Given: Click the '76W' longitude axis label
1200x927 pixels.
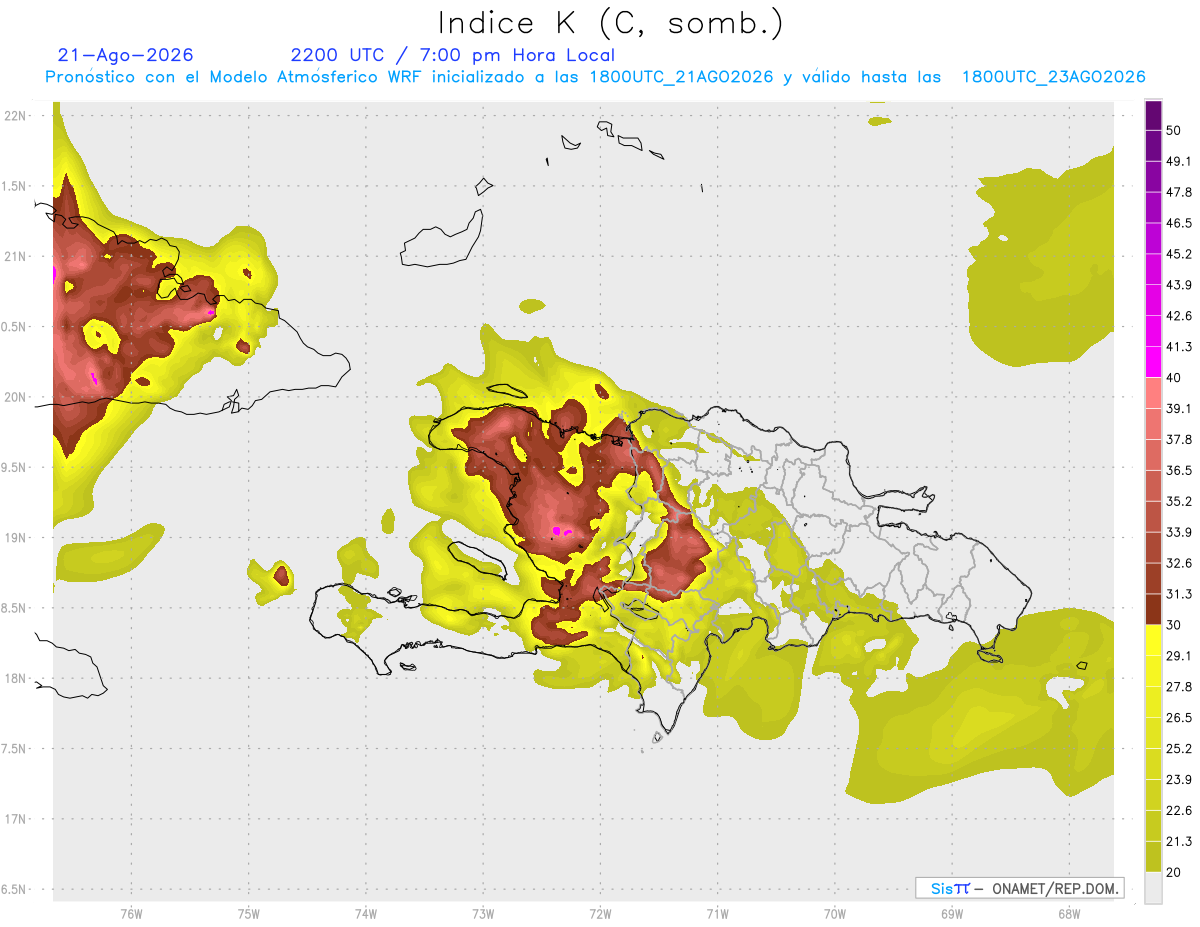Looking at the screenshot, I should tap(131, 912).
